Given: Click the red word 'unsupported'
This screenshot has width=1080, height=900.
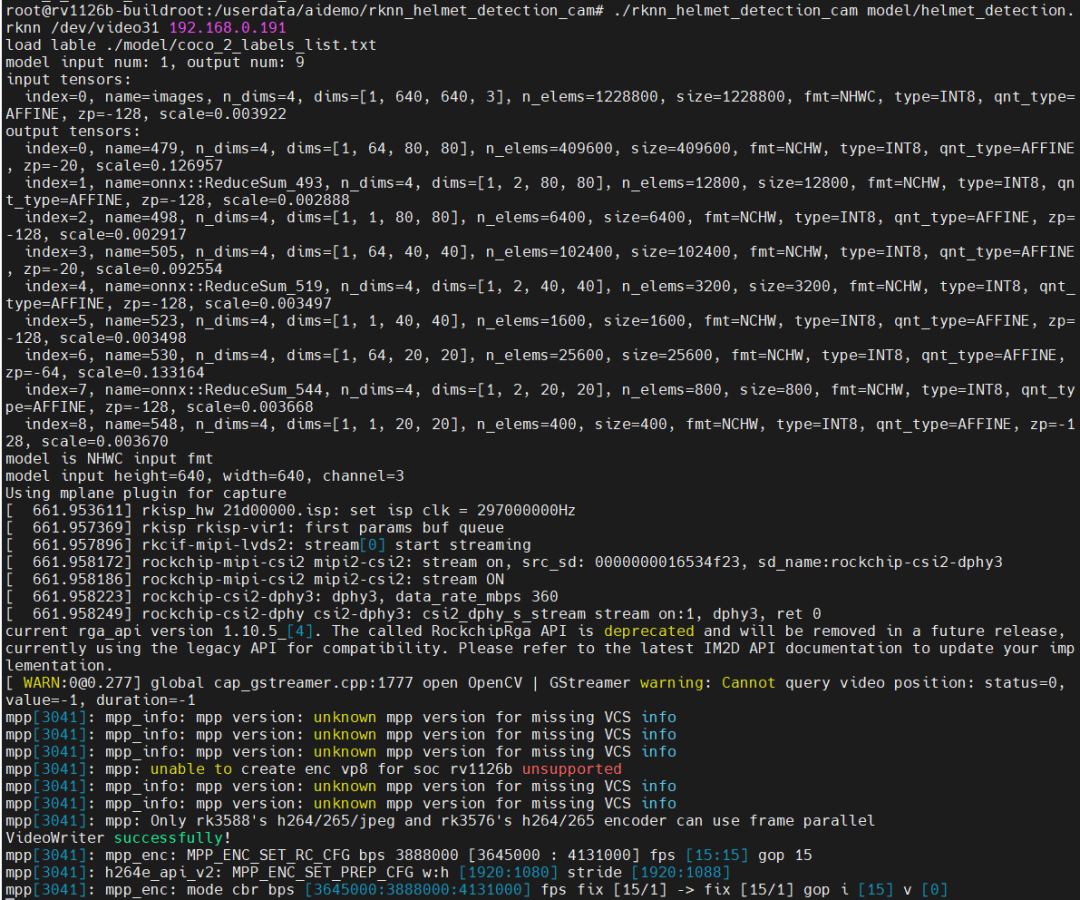Looking at the screenshot, I should (x=572, y=768).
